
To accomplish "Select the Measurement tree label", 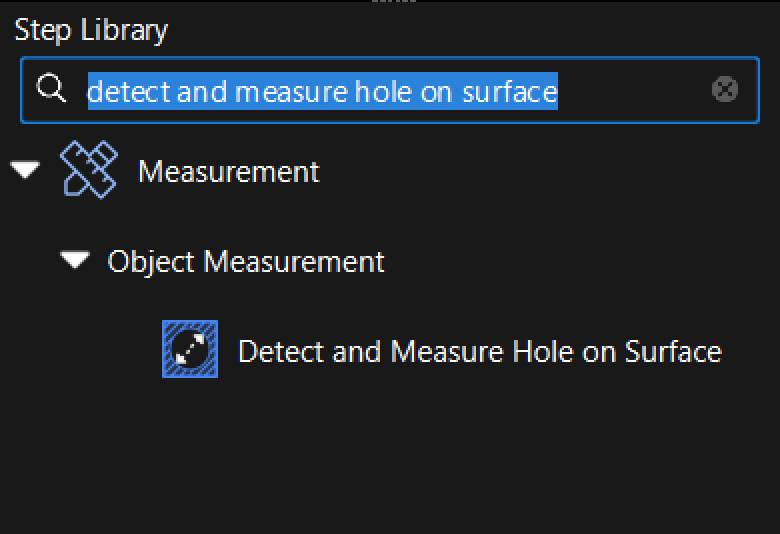I will 229,172.
